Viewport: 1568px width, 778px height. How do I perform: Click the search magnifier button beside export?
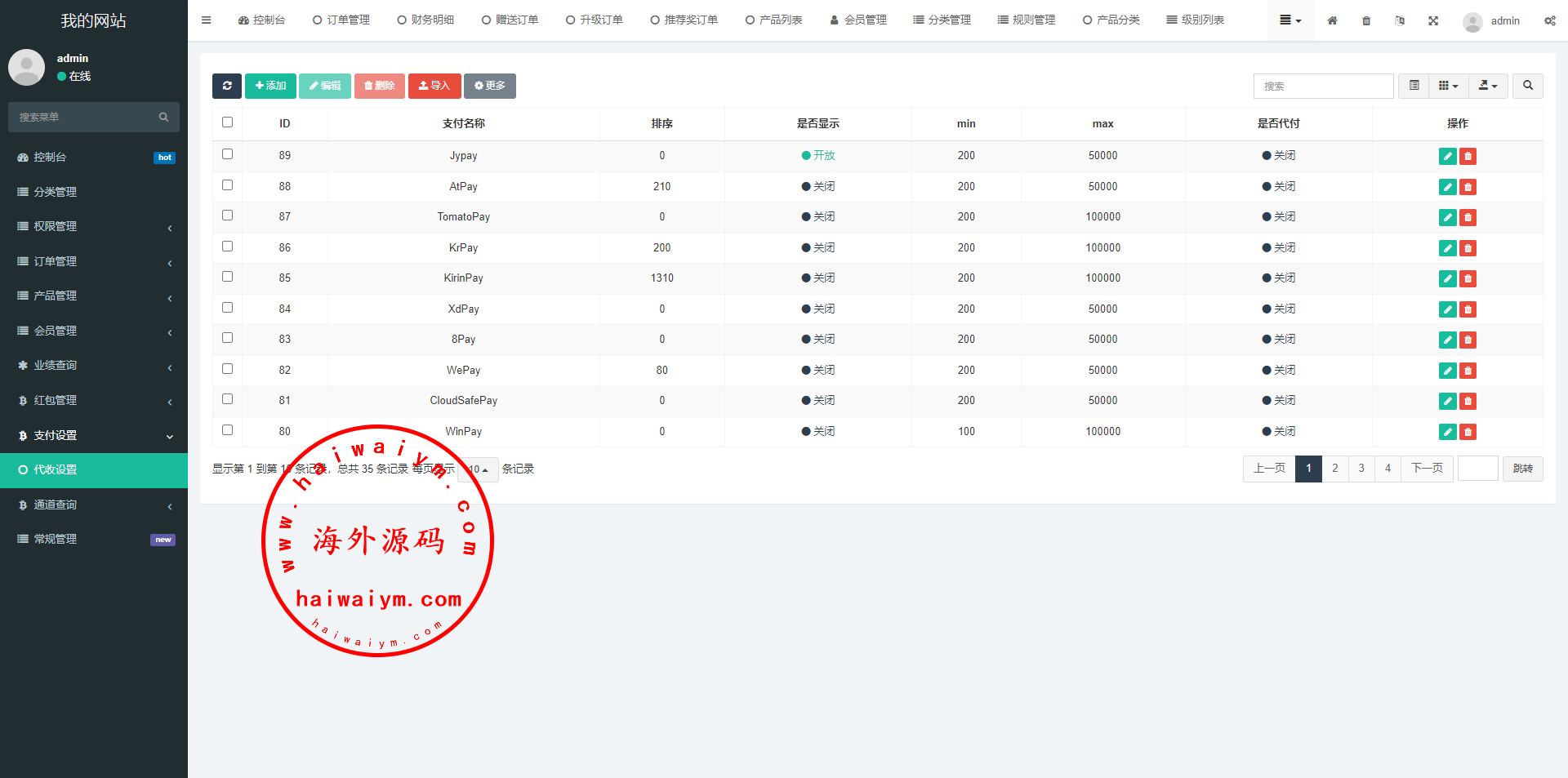(1527, 86)
